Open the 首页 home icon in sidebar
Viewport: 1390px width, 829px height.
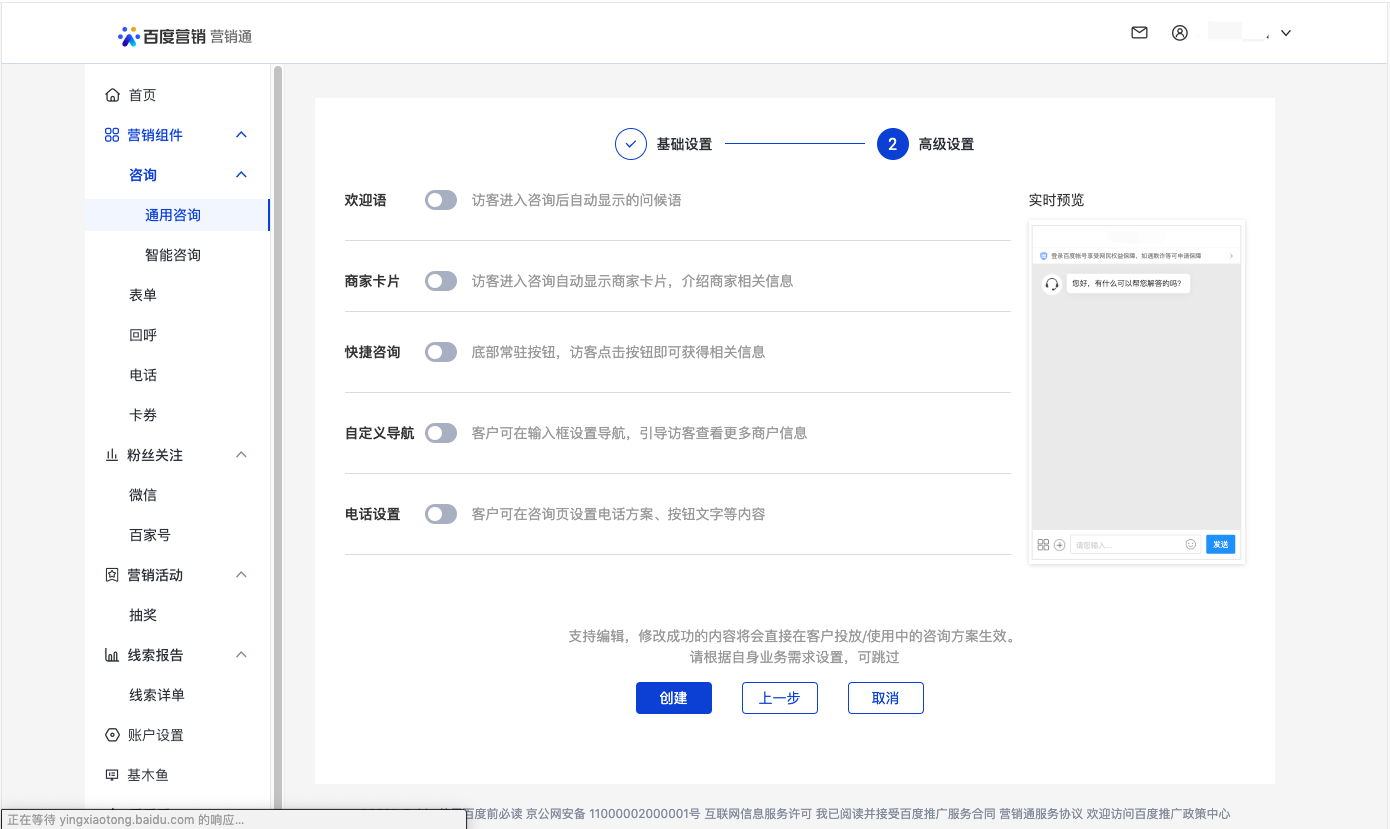tap(110, 94)
